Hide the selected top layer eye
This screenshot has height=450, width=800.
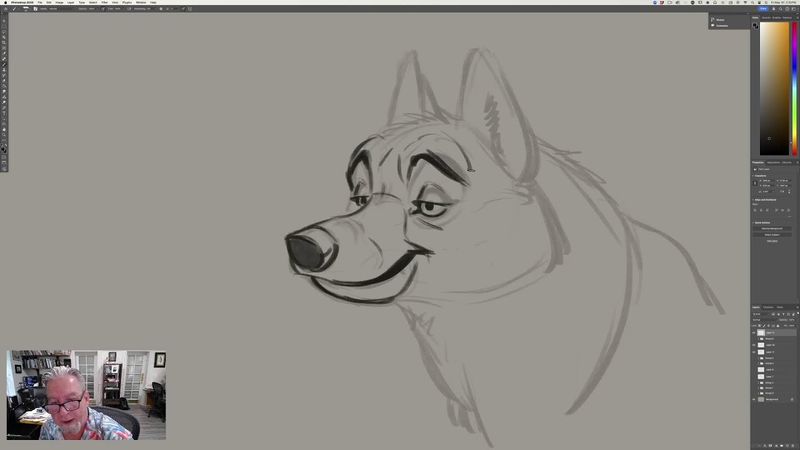pyautogui.click(x=754, y=333)
